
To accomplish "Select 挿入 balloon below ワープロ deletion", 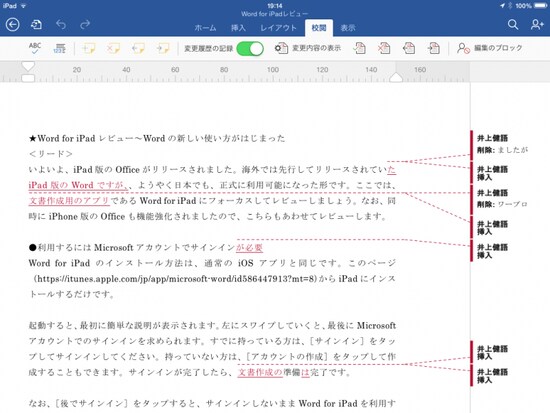I will pos(492,227).
